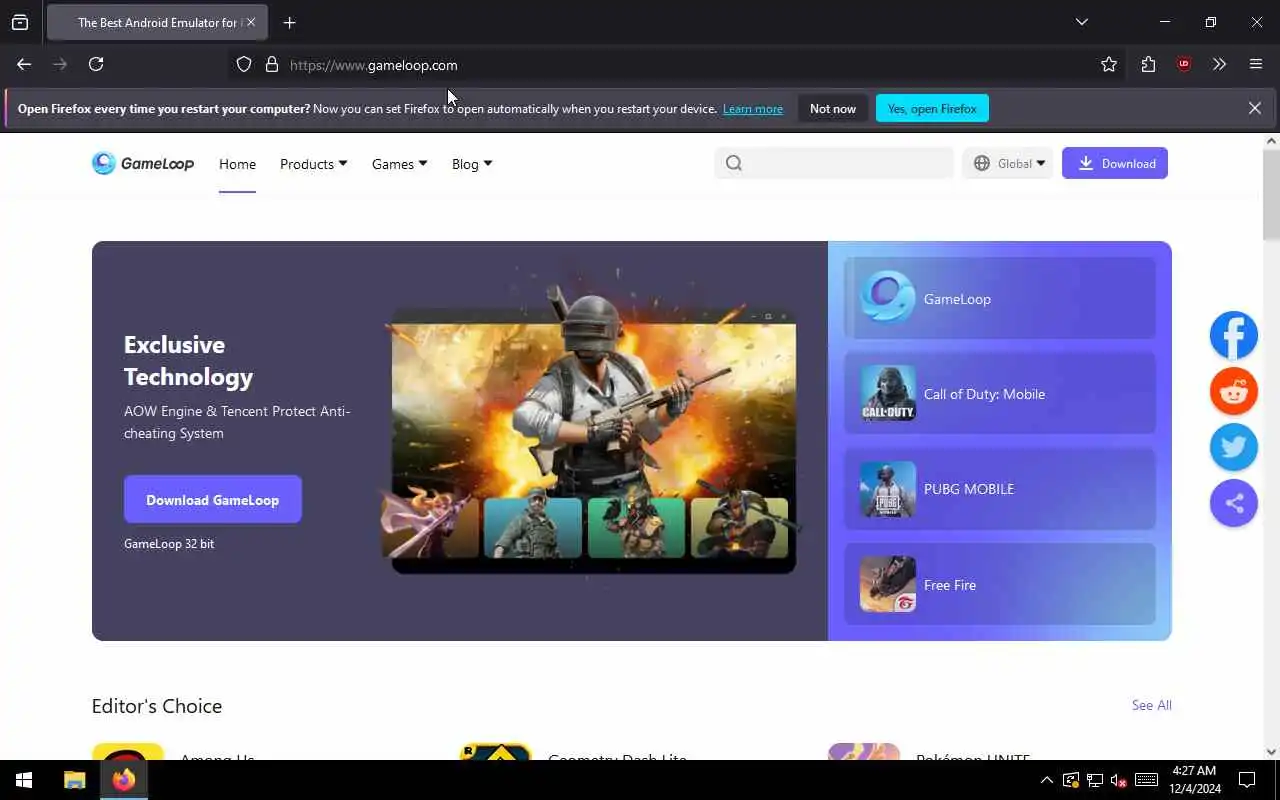Screen dimensions: 1280x800
Task: Open Windows notification center
Action: pyautogui.click(x=1247, y=780)
